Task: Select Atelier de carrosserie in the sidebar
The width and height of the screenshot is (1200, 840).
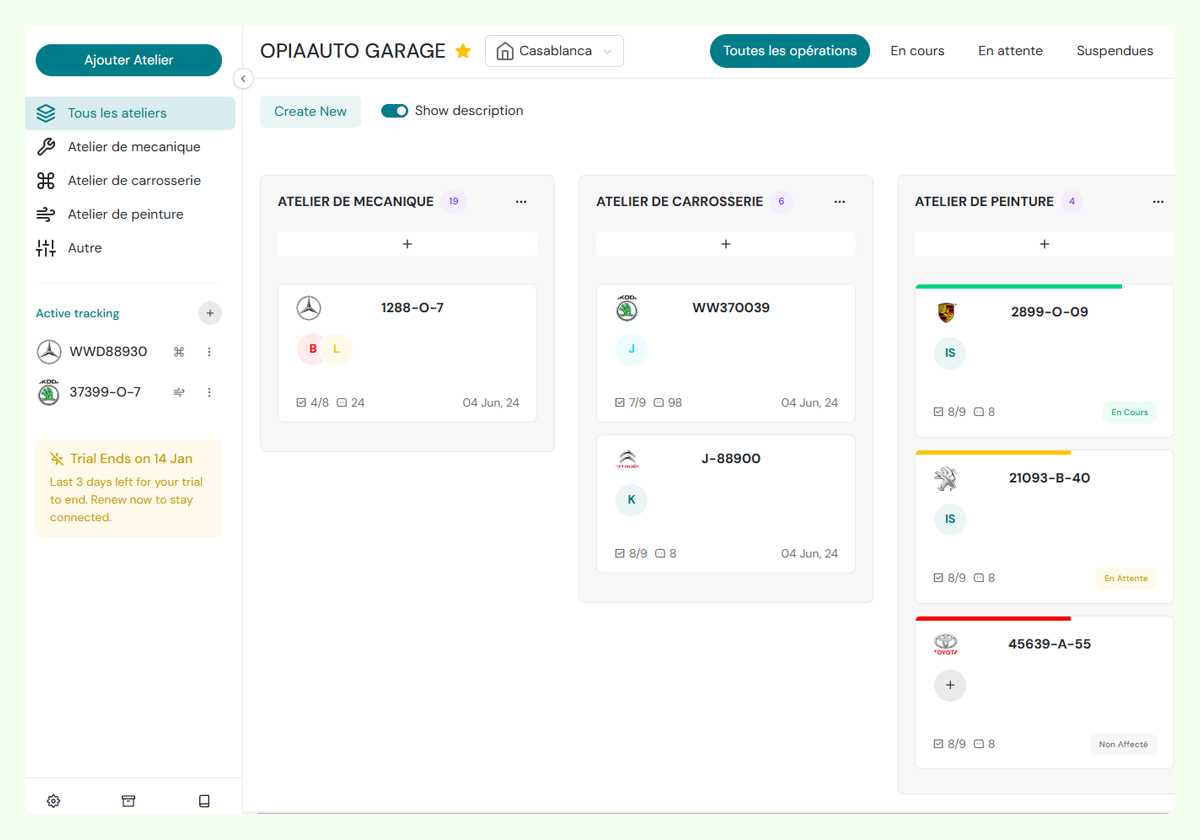Action: point(134,181)
